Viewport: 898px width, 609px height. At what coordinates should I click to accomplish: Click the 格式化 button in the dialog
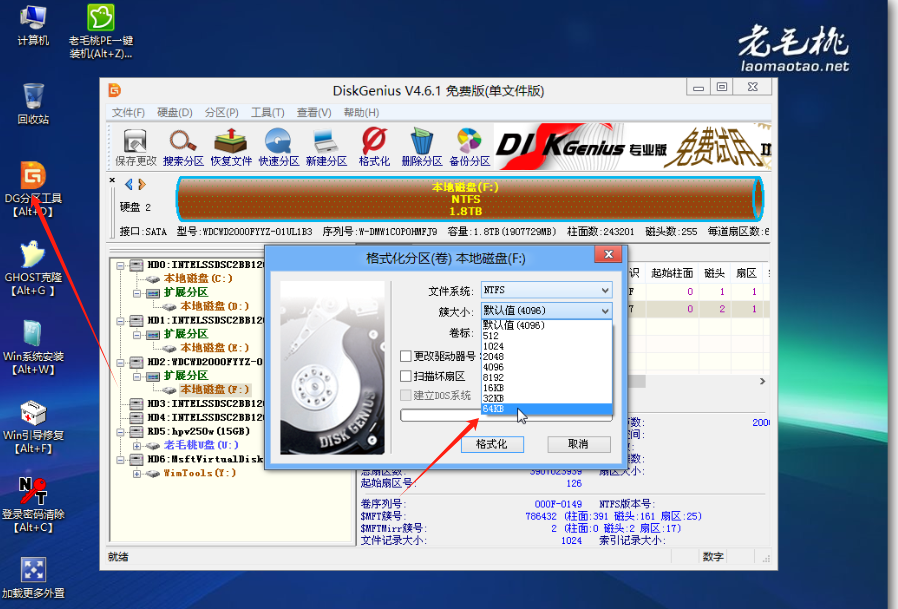point(492,444)
